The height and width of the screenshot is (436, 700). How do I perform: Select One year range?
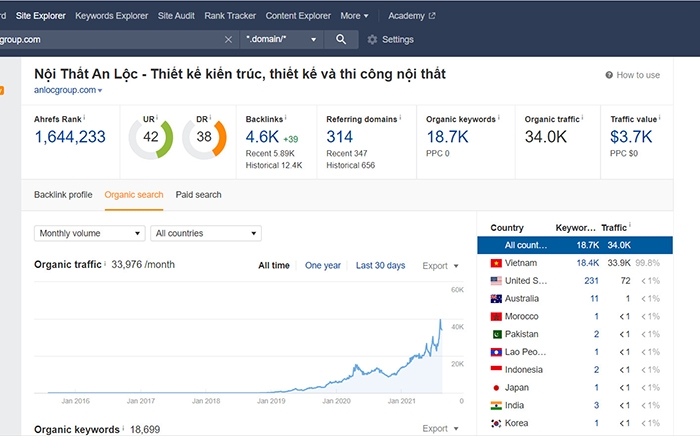323,266
